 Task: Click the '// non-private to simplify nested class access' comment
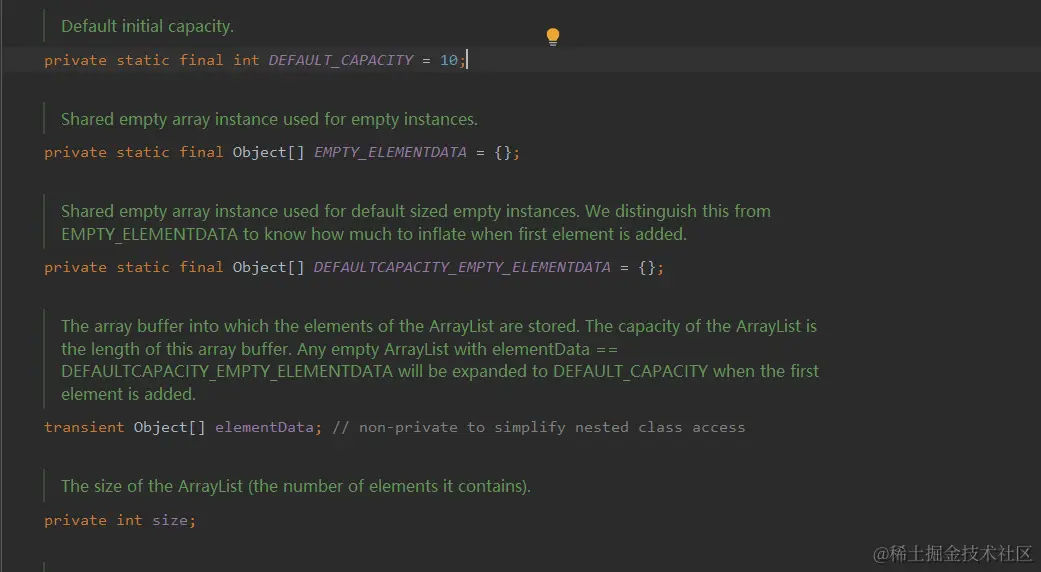538,427
